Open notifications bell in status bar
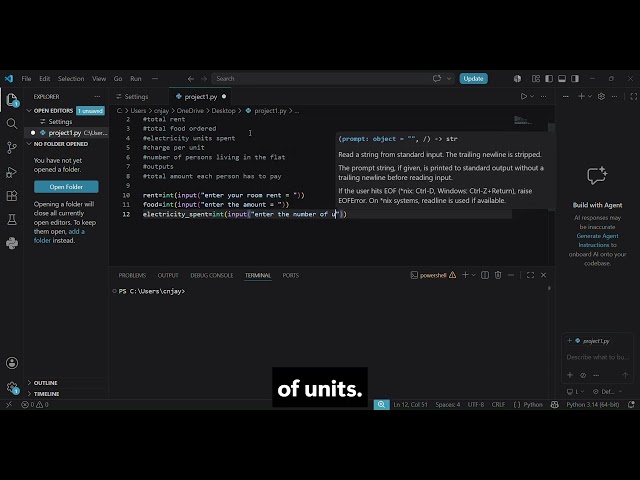 pyautogui.click(x=631, y=404)
